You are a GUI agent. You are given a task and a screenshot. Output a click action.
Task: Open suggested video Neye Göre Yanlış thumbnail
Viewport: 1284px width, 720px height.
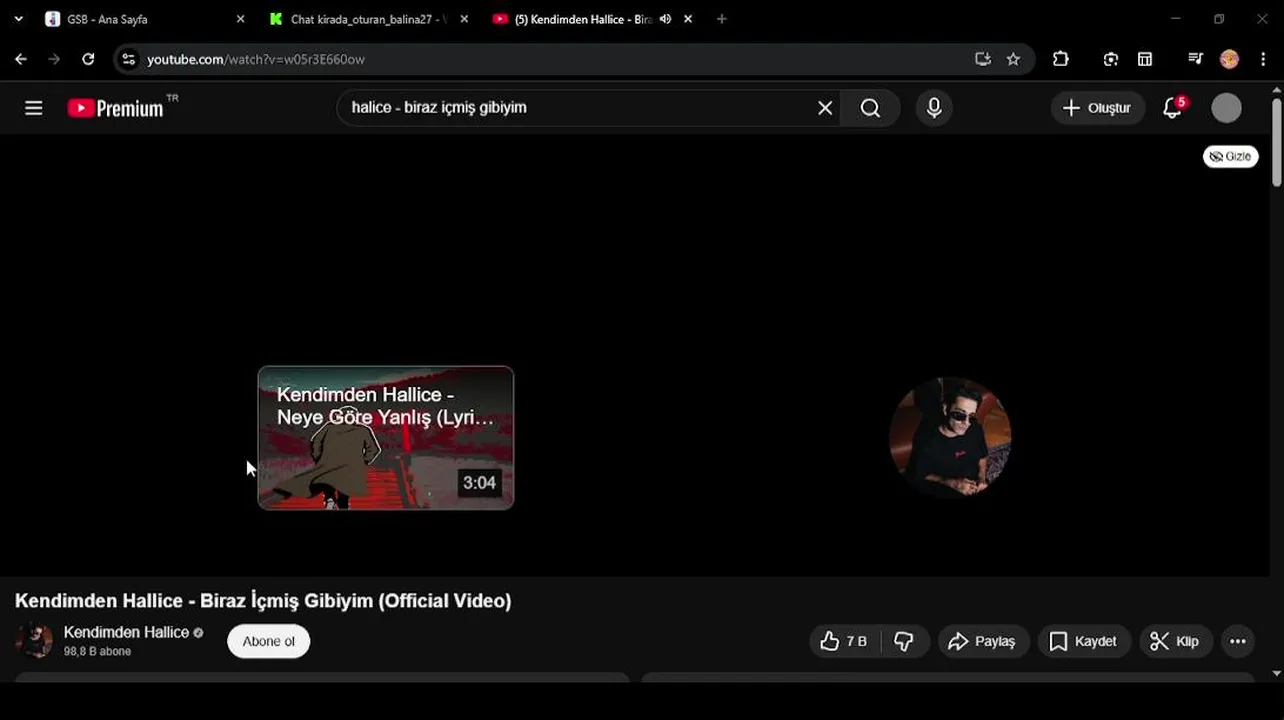[386, 438]
